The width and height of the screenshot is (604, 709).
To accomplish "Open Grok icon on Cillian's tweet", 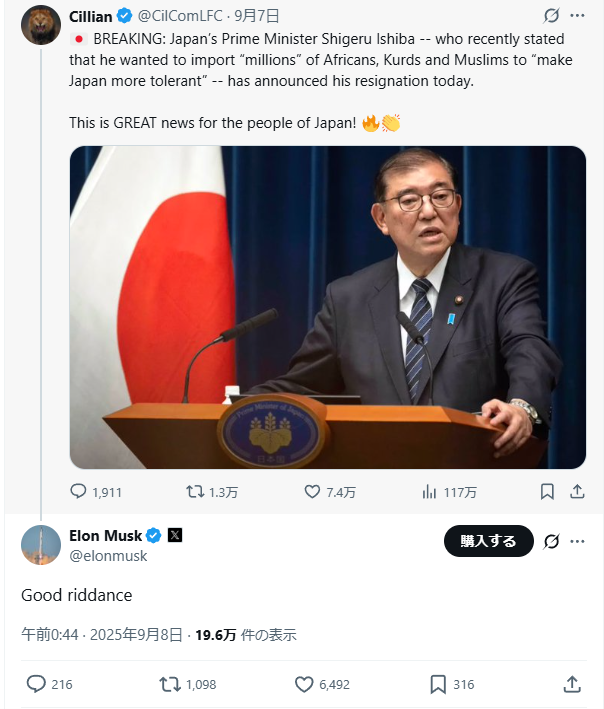I will point(550,16).
